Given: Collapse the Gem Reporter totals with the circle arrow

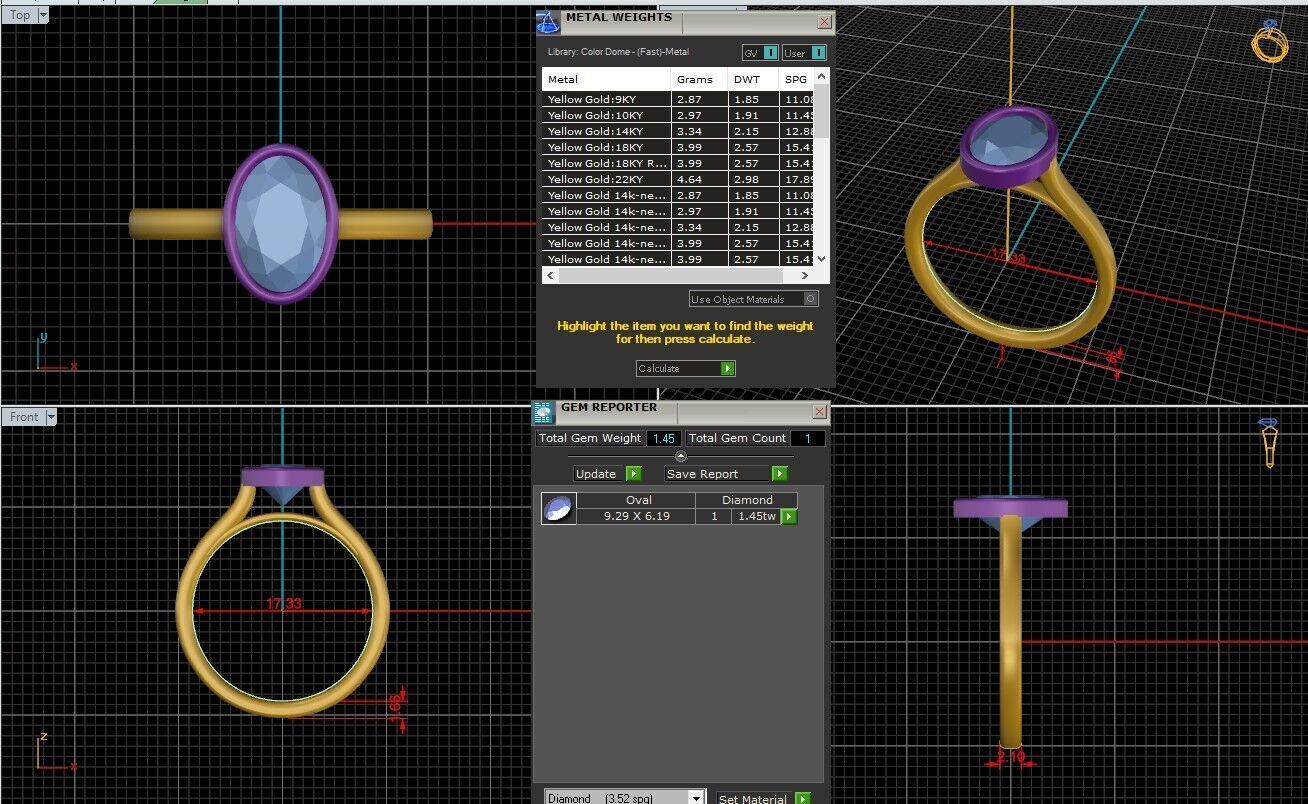Looking at the screenshot, I should (x=681, y=456).
